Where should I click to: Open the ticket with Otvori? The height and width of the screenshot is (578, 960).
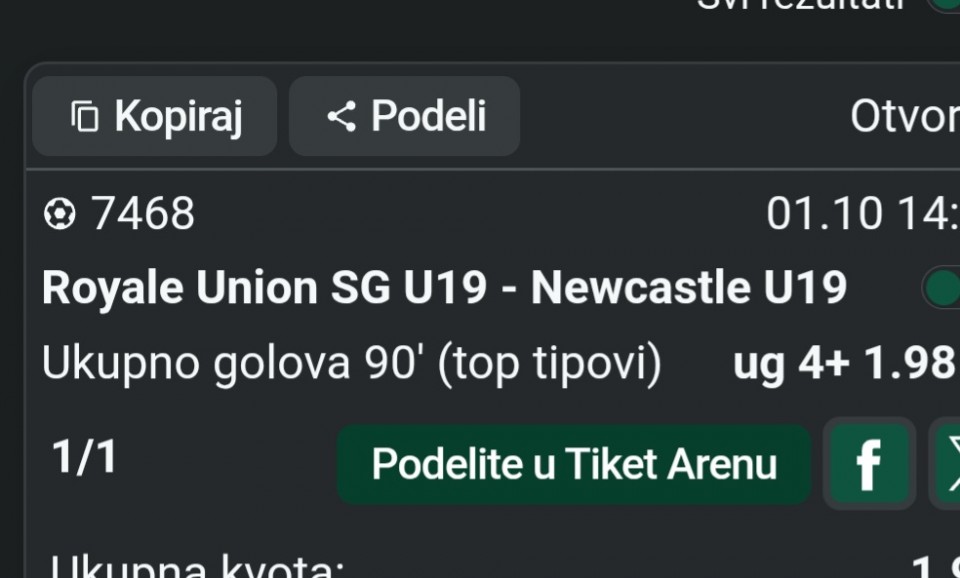coord(903,117)
